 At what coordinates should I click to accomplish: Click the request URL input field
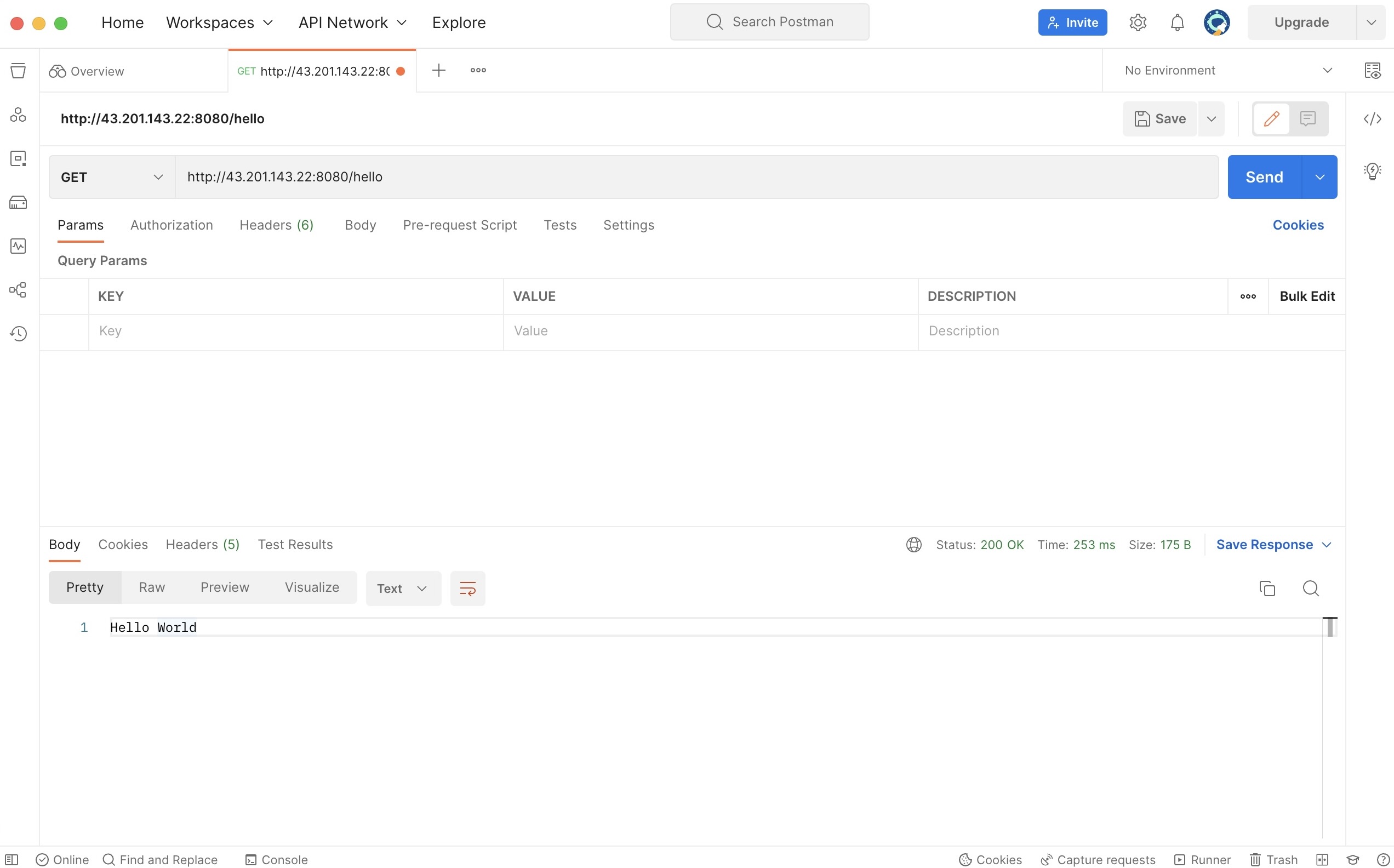(695, 177)
